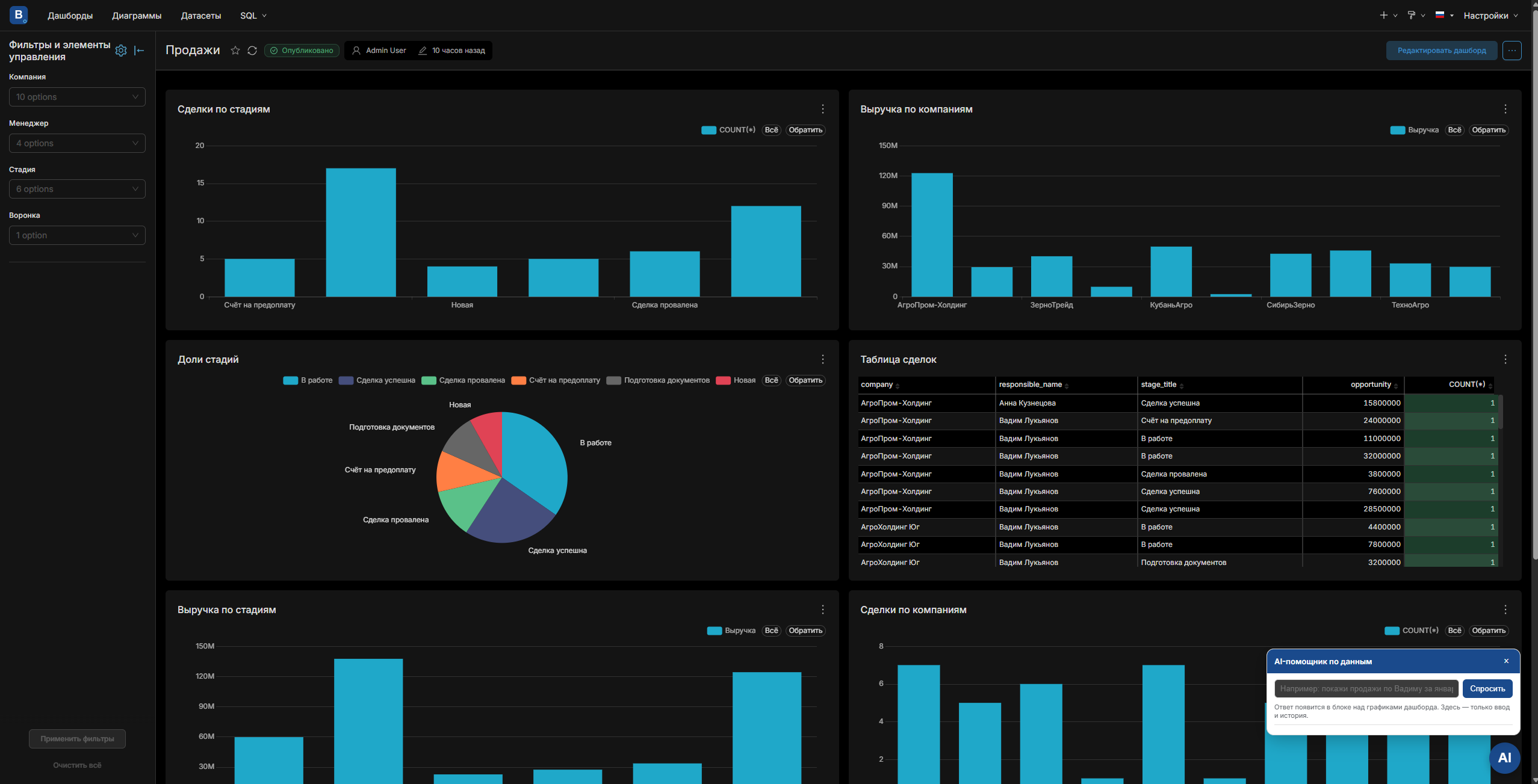Close the AI-помощник по данным panel

pos(1506,661)
